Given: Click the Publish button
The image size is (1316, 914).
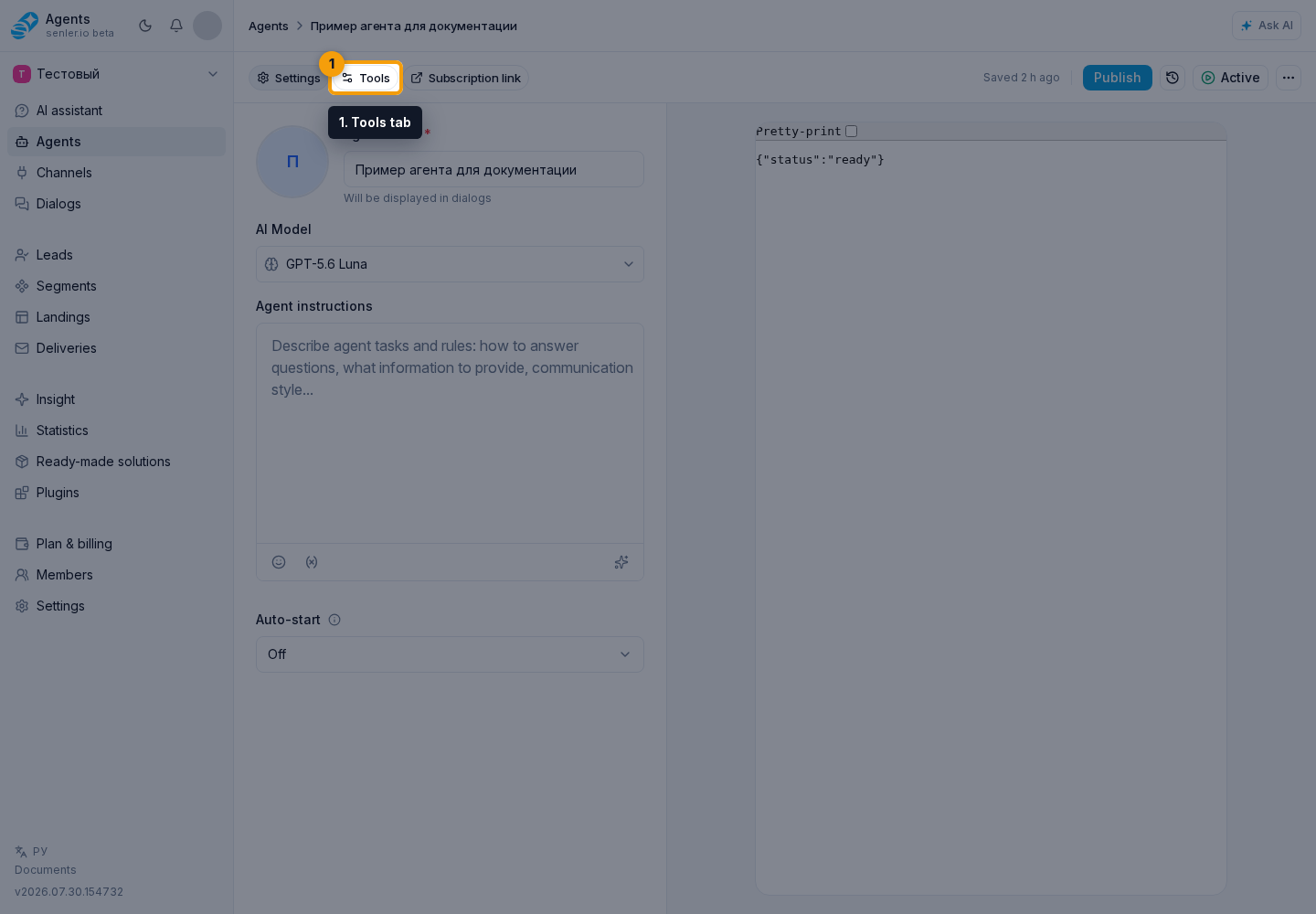Looking at the screenshot, I should pos(1118,78).
